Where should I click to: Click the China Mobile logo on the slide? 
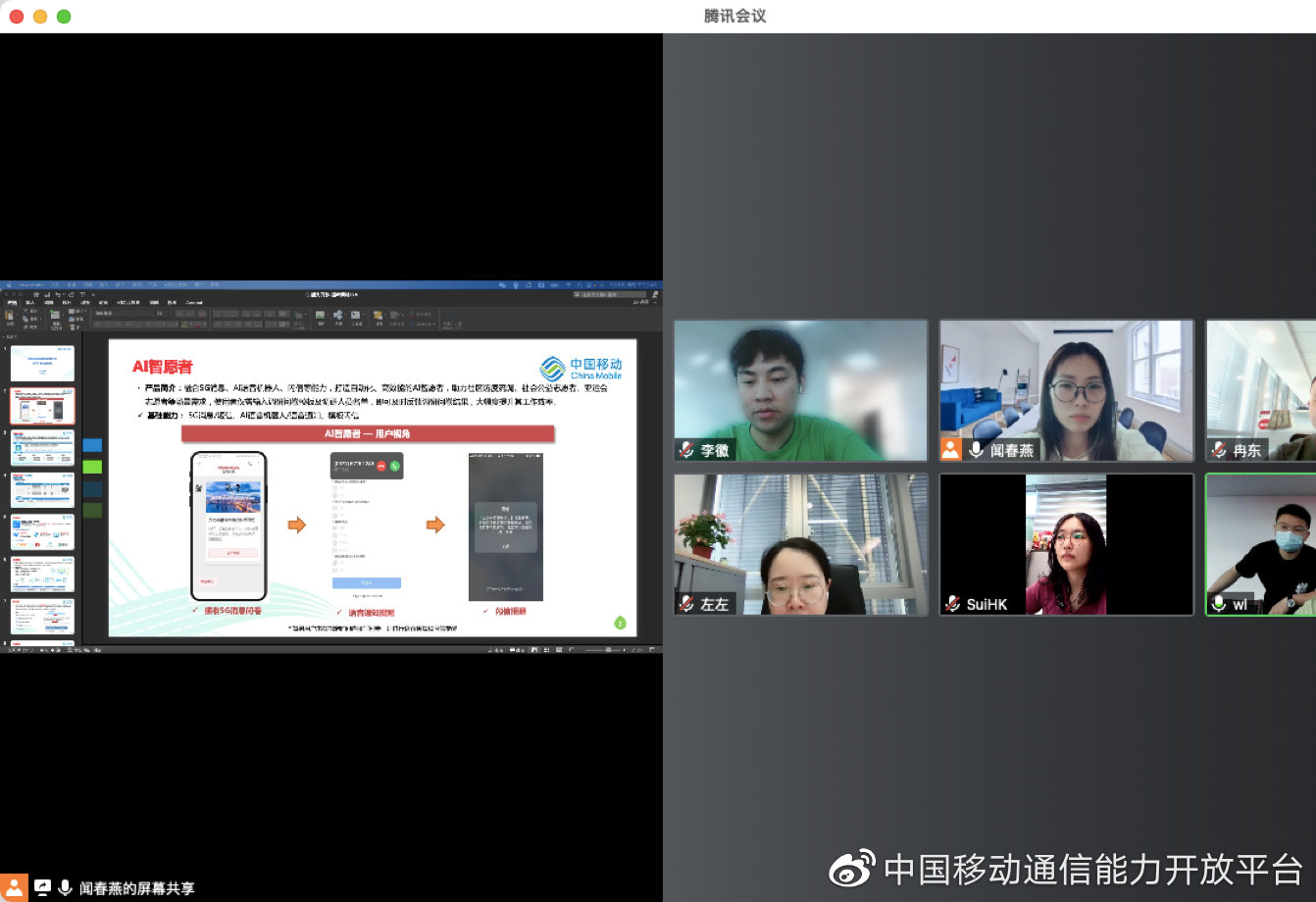[581, 369]
